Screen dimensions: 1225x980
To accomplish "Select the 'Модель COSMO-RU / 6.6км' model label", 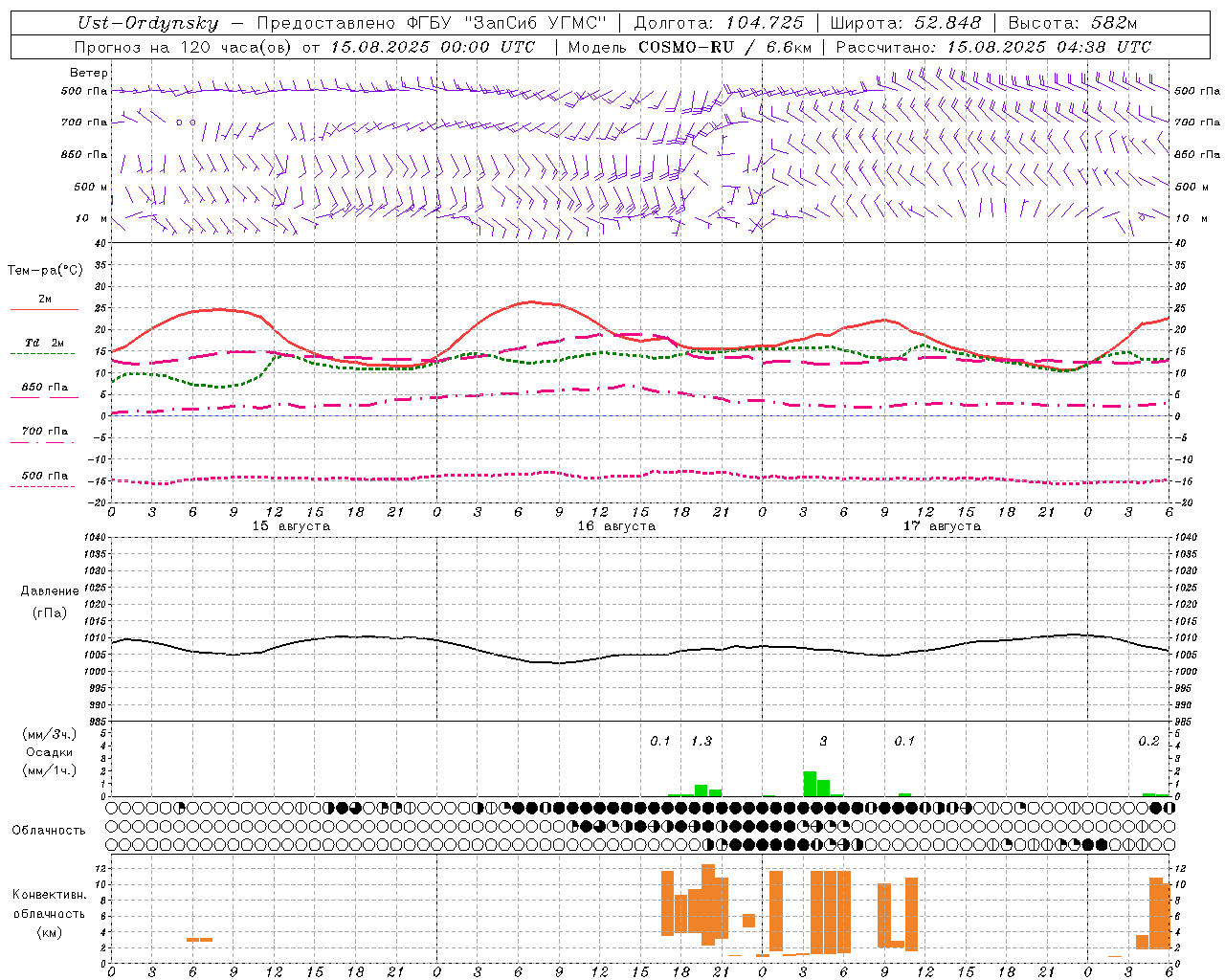I will (690, 47).
